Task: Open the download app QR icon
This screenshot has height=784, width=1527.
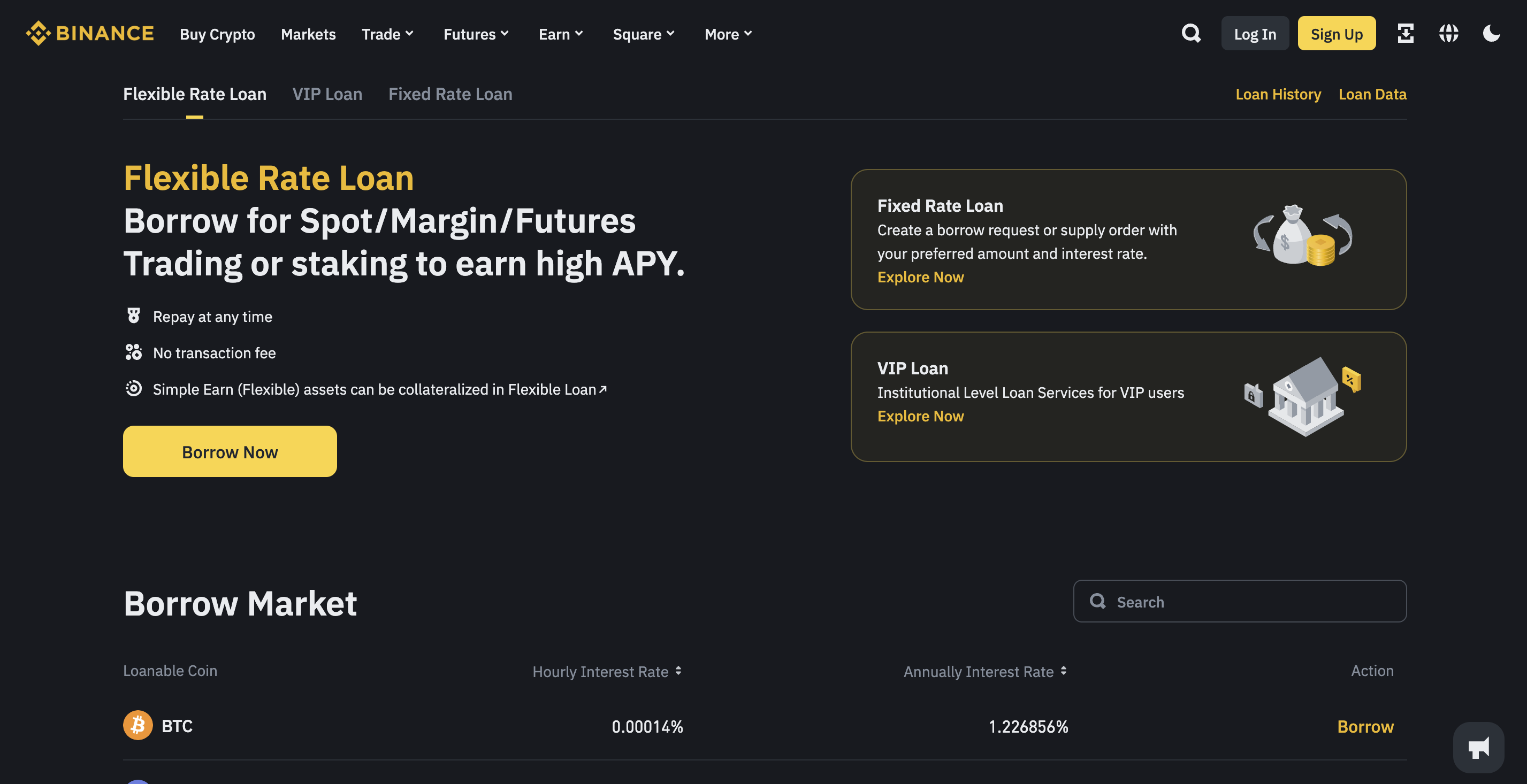Action: [1406, 33]
